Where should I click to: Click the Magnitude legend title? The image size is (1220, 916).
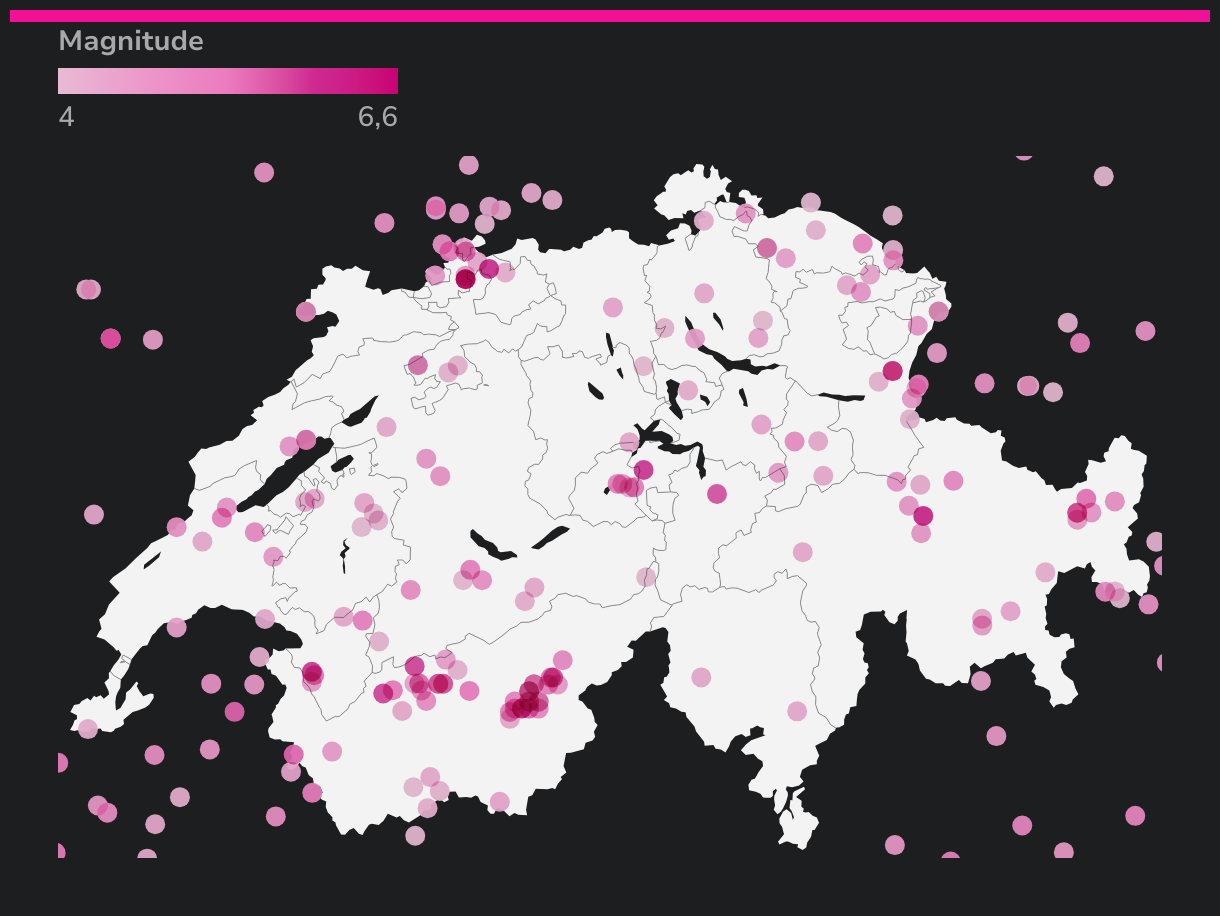point(131,41)
